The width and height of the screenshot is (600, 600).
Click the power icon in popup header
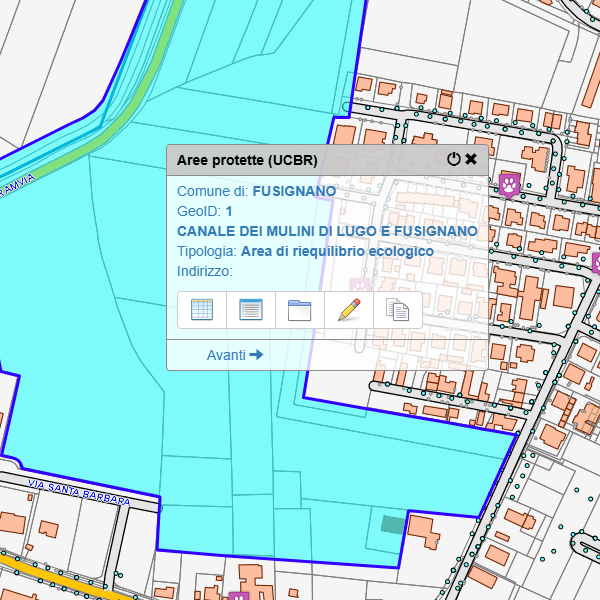(454, 159)
